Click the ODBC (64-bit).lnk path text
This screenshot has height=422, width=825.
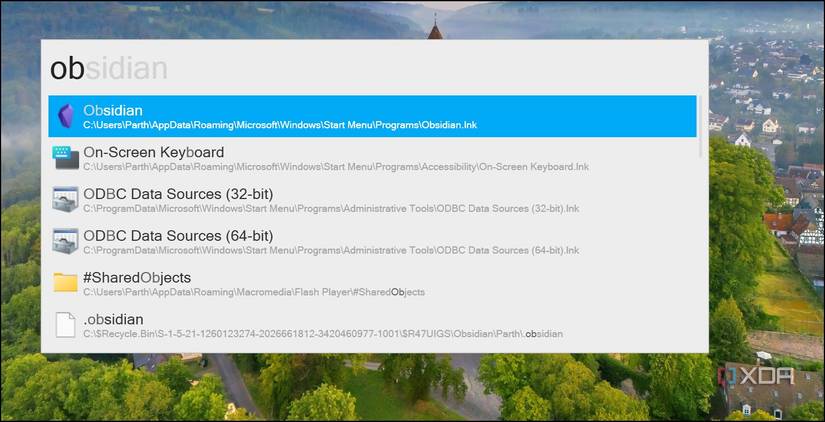click(x=331, y=250)
